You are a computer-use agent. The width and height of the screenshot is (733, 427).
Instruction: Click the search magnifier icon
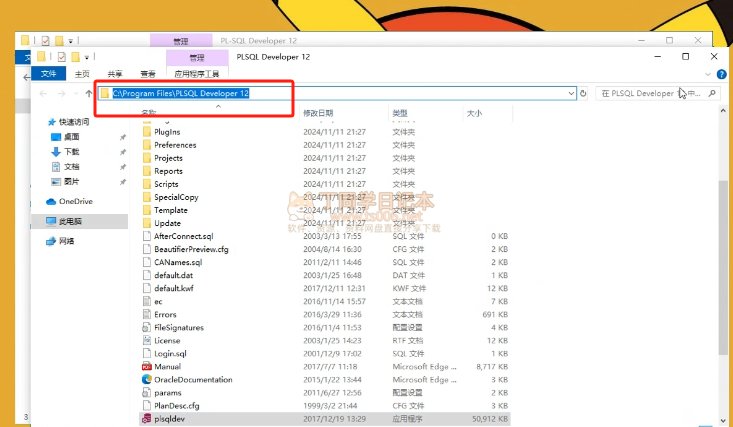[712, 94]
